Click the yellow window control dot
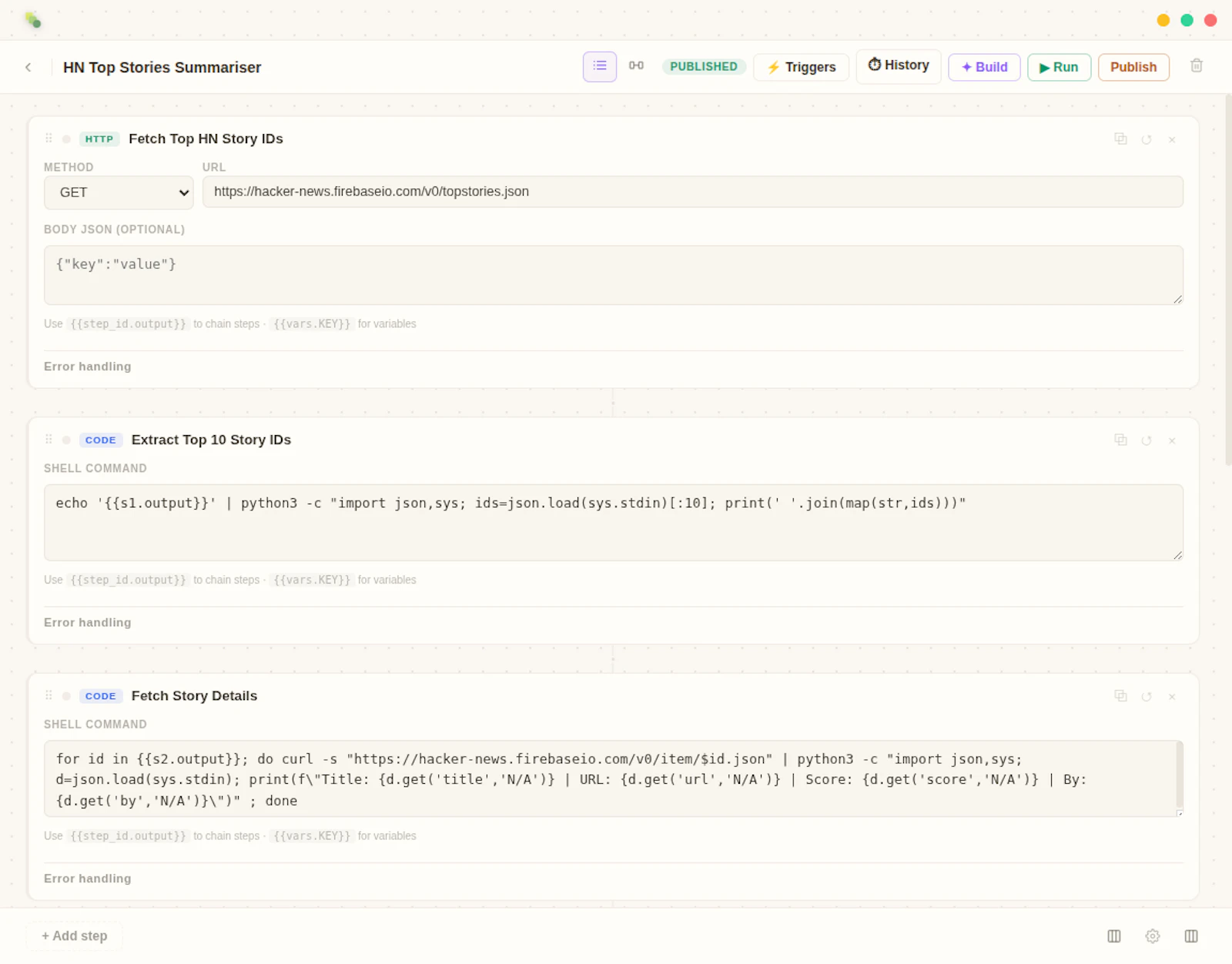Screen dimensions: 1232x964 coord(1163,20)
